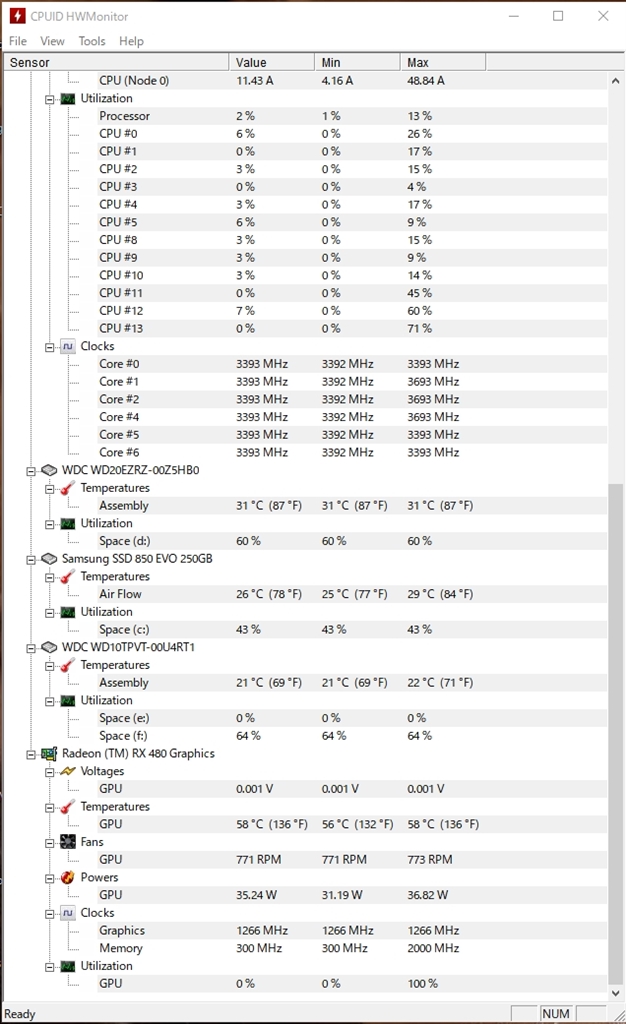Click the Radeon RX 480 Graphics card icon
This screenshot has width=626, height=1024.
click(49, 753)
